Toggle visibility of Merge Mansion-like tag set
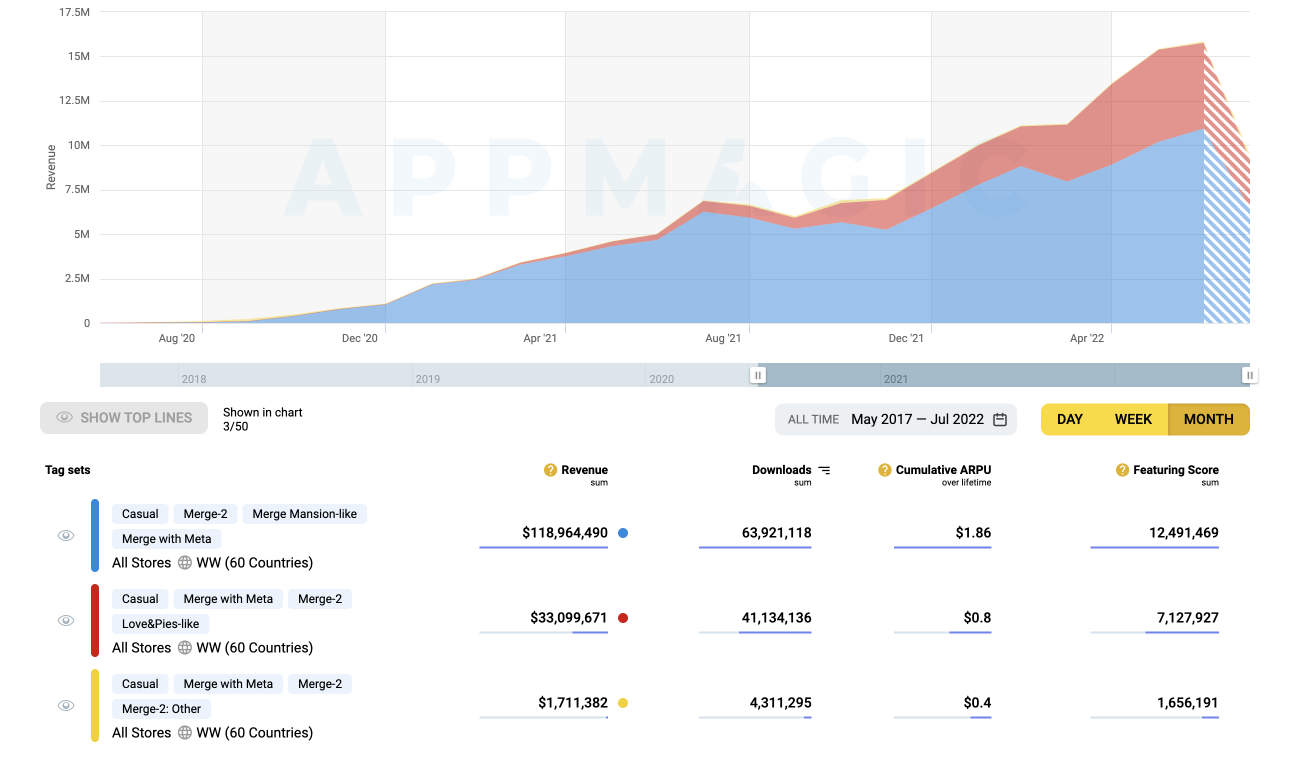1291x759 pixels. click(x=66, y=536)
